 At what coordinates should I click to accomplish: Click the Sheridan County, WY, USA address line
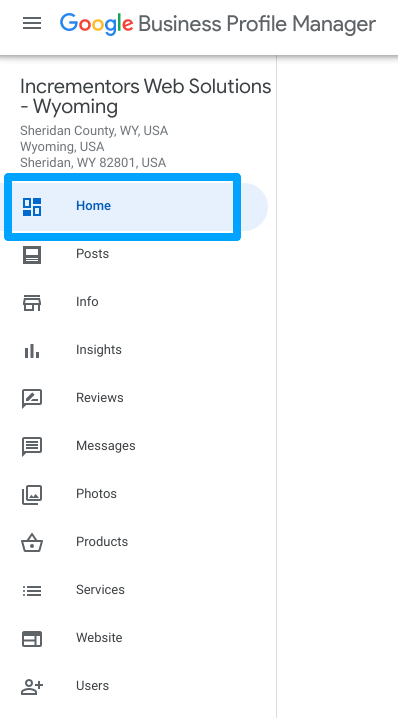click(94, 131)
